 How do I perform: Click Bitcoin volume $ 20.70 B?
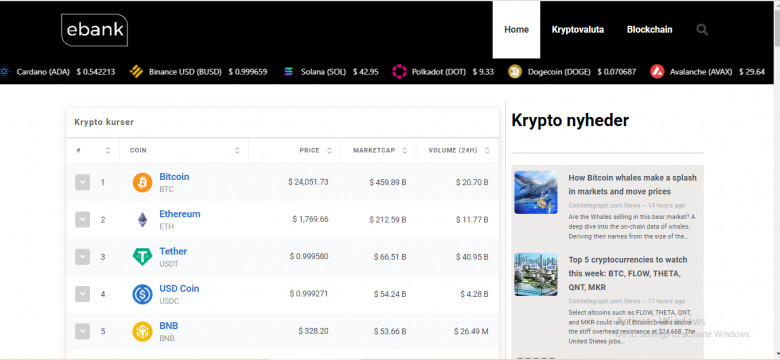tap(472, 182)
